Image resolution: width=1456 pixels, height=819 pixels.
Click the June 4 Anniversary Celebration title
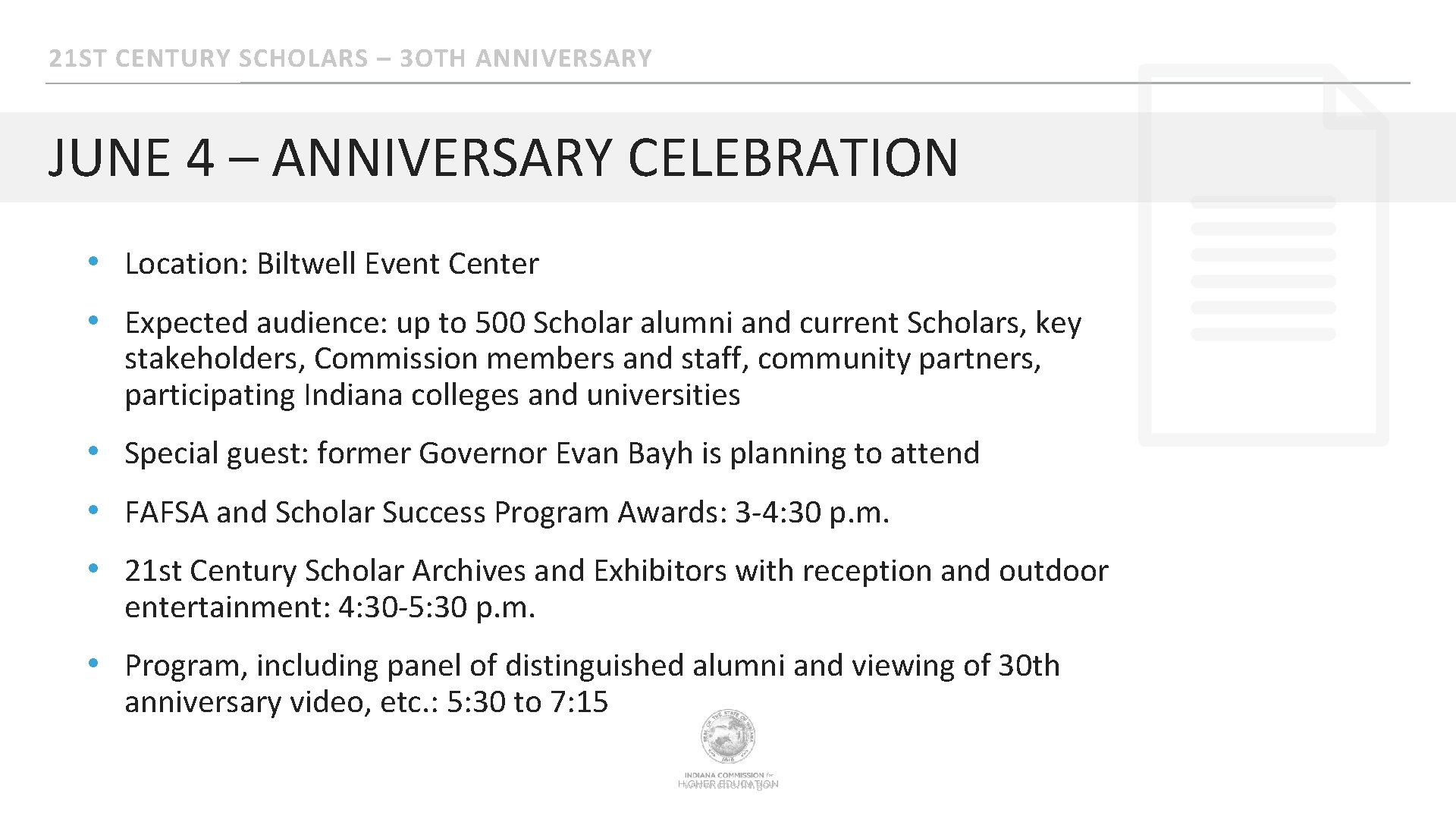(x=503, y=157)
